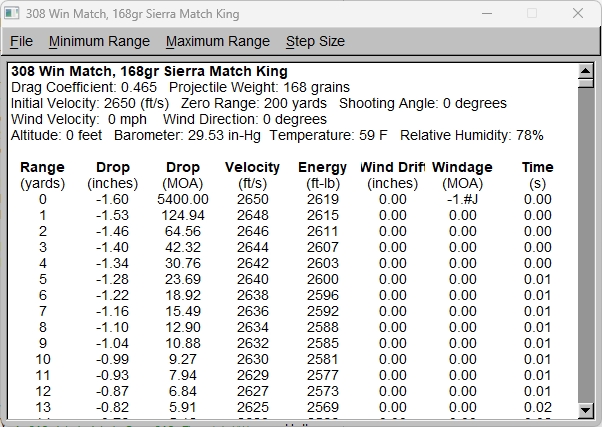Click the Velocity column header
Viewport: 602px width, 427px height.
(252, 167)
